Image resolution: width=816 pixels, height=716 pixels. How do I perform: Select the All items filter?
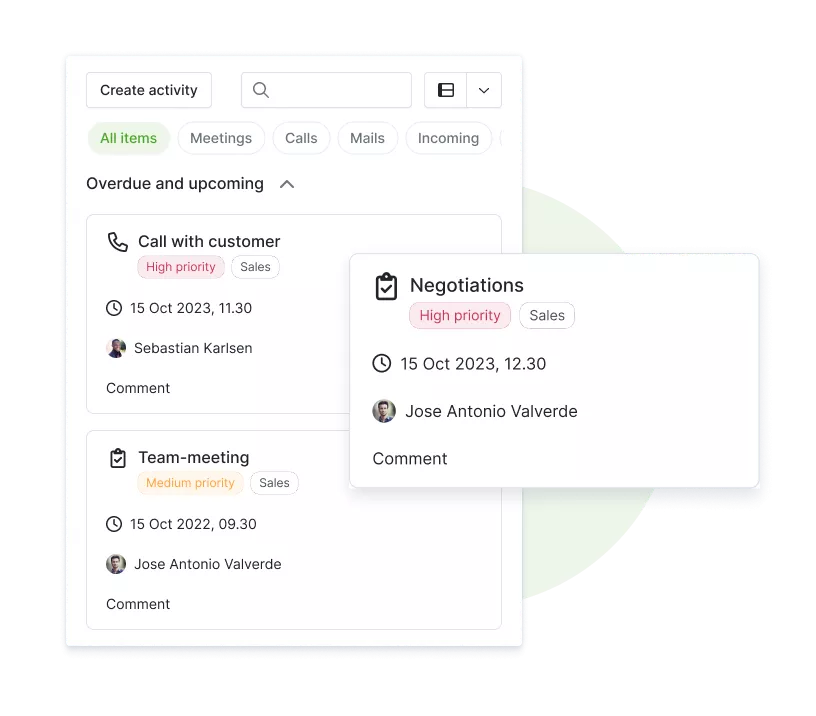pyautogui.click(x=129, y=138)
